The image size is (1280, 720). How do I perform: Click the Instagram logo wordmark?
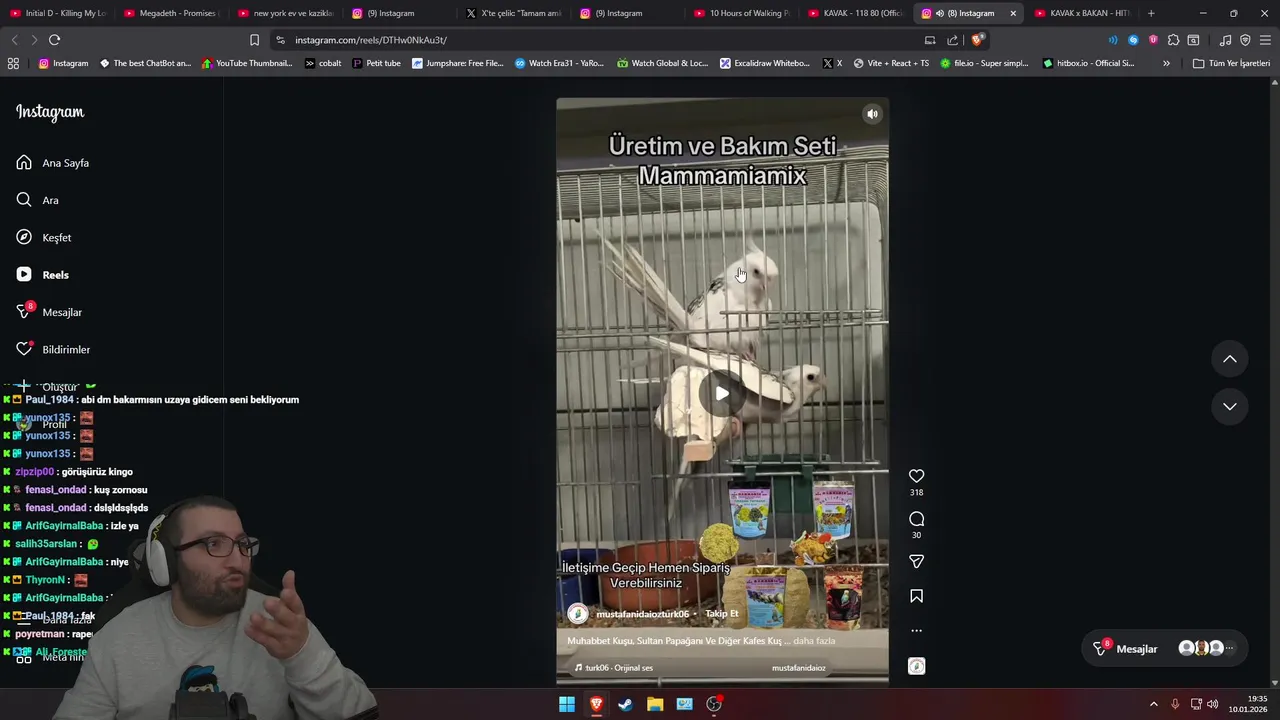(50, 112)
